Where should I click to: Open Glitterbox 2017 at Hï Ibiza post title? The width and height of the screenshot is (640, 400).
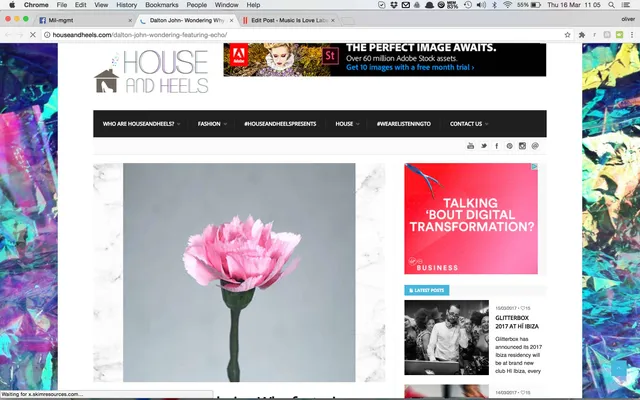(x=517, y=322)
